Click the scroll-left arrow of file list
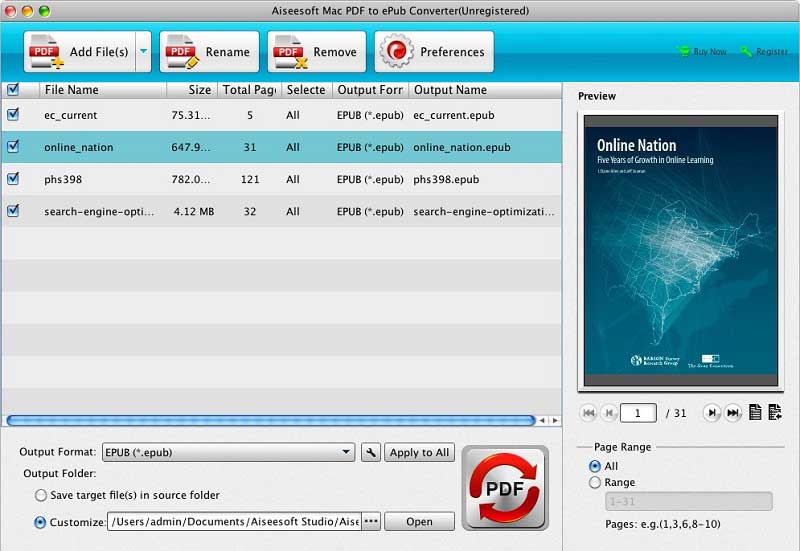 [542, 420]
